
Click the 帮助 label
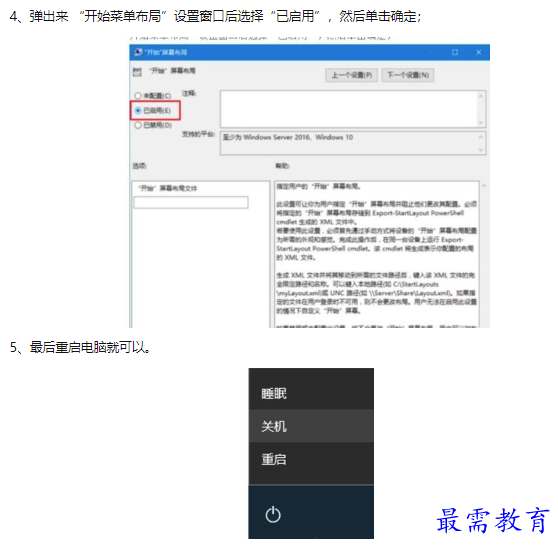point(282,166)
